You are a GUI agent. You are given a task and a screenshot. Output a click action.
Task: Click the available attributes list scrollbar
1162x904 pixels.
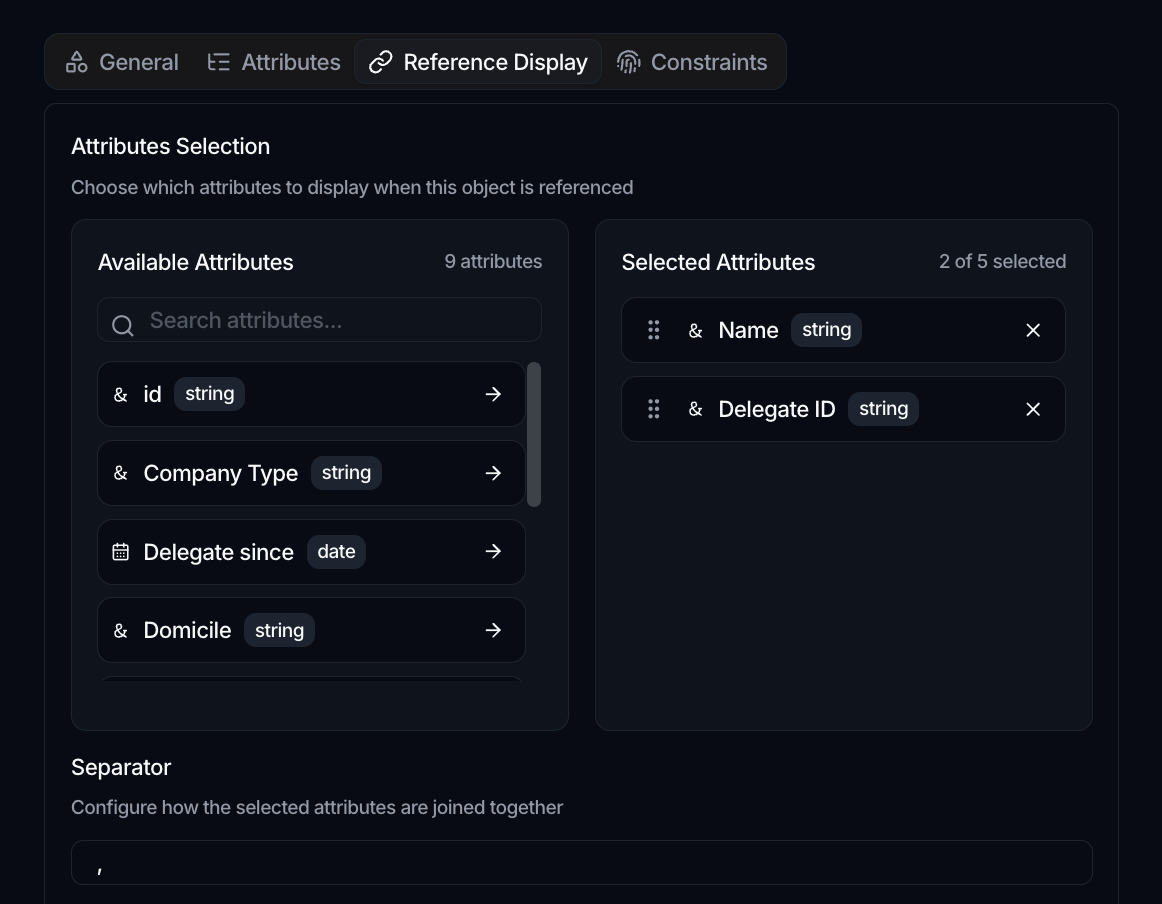coord(534,435)
